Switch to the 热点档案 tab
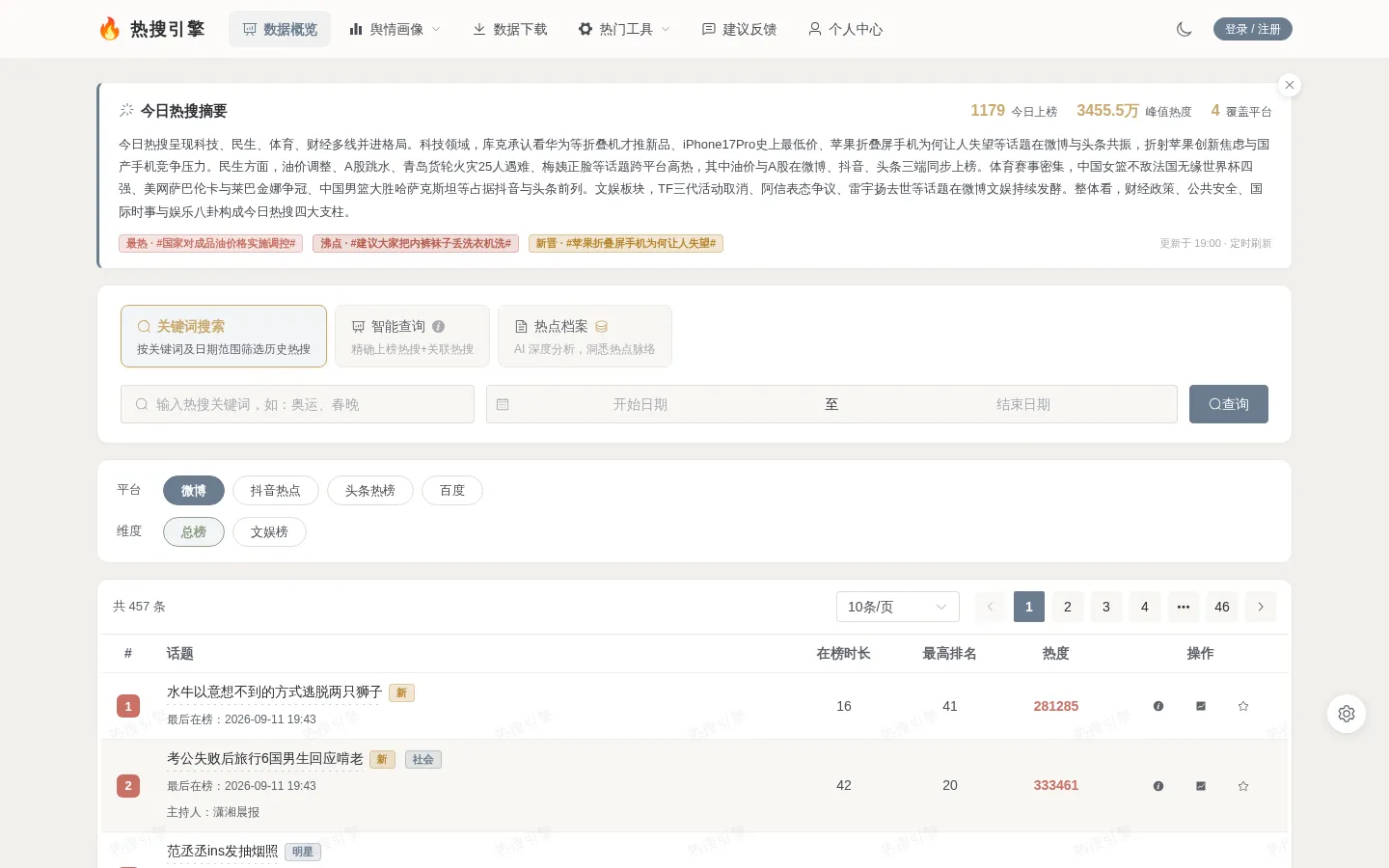Viewport: 1389px width, 868px height. pyautogui.click(x=585, y=337)
